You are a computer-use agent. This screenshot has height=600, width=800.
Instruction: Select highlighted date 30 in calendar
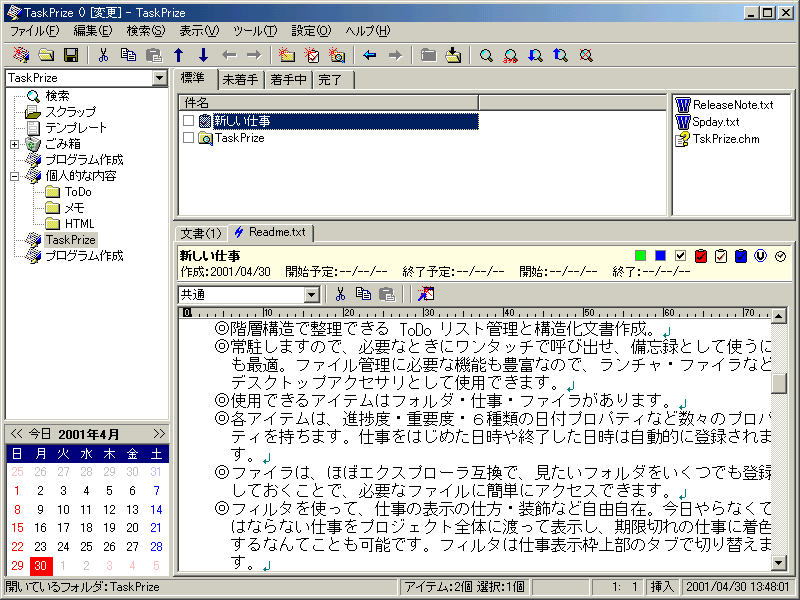coord(40,565)
